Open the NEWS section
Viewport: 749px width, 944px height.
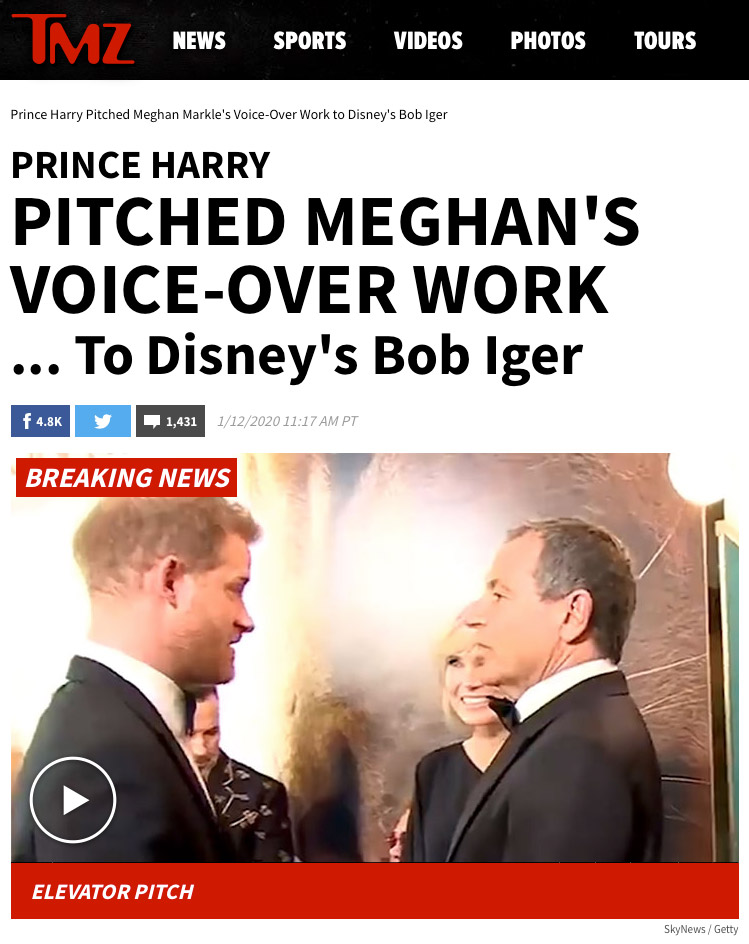click(199, 41)
